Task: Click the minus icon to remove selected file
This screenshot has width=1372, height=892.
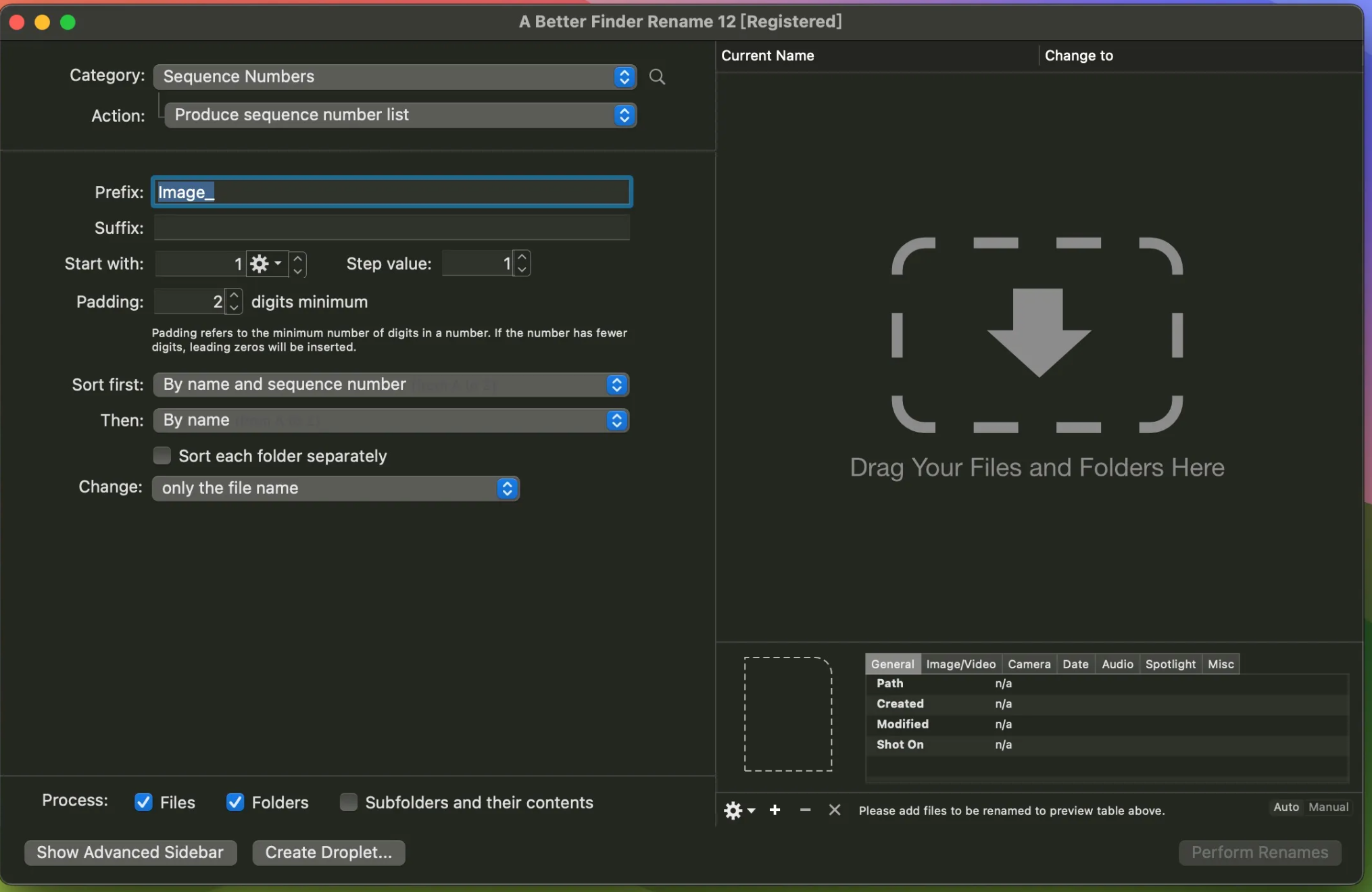Action: click(x=804, y=810)
